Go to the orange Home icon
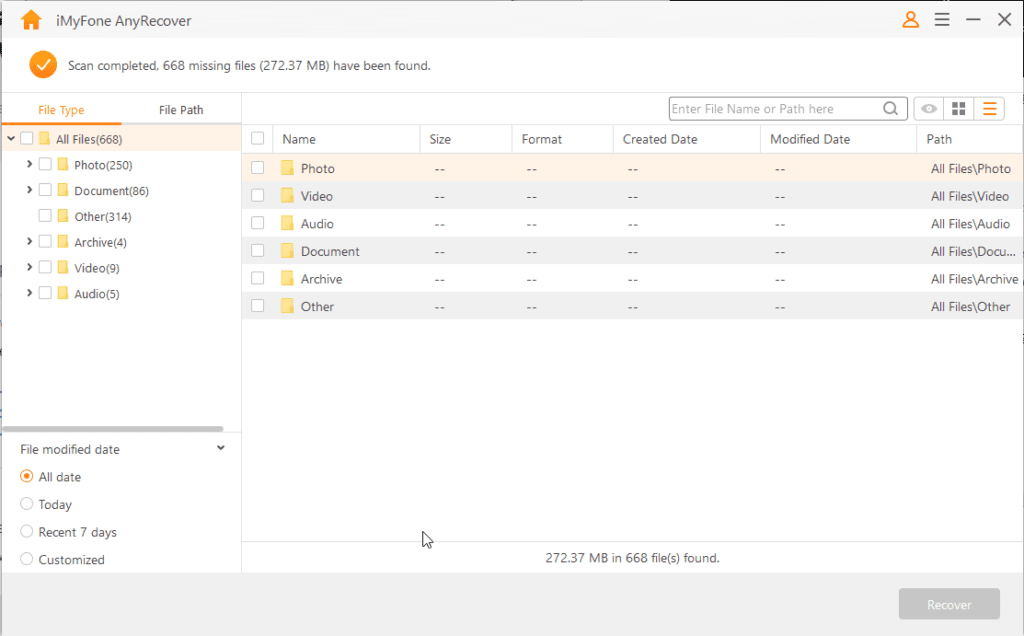The width and height of the screenshot is (1024, 636). coord(31,20)
